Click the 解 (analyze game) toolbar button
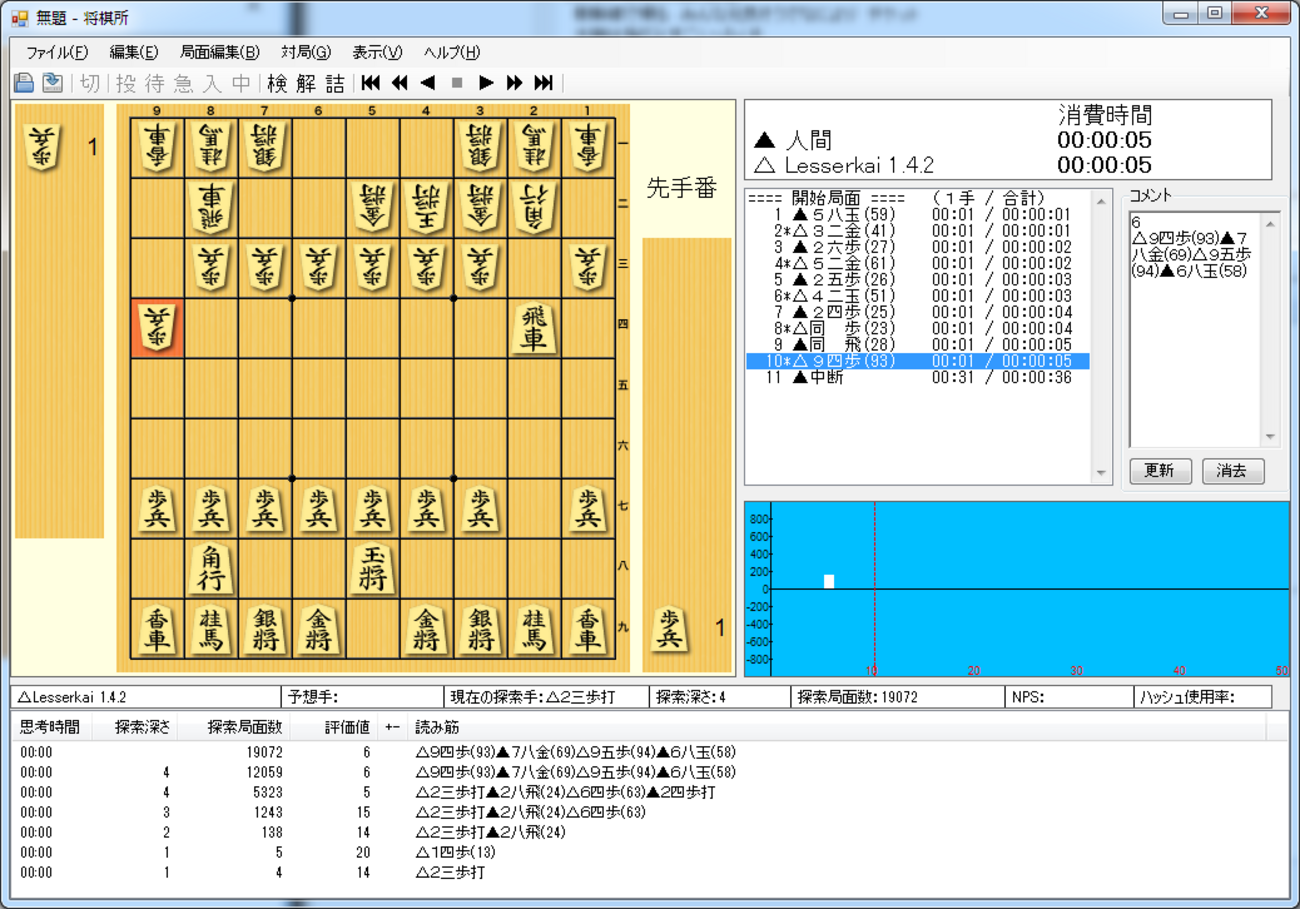 point(306,83)
